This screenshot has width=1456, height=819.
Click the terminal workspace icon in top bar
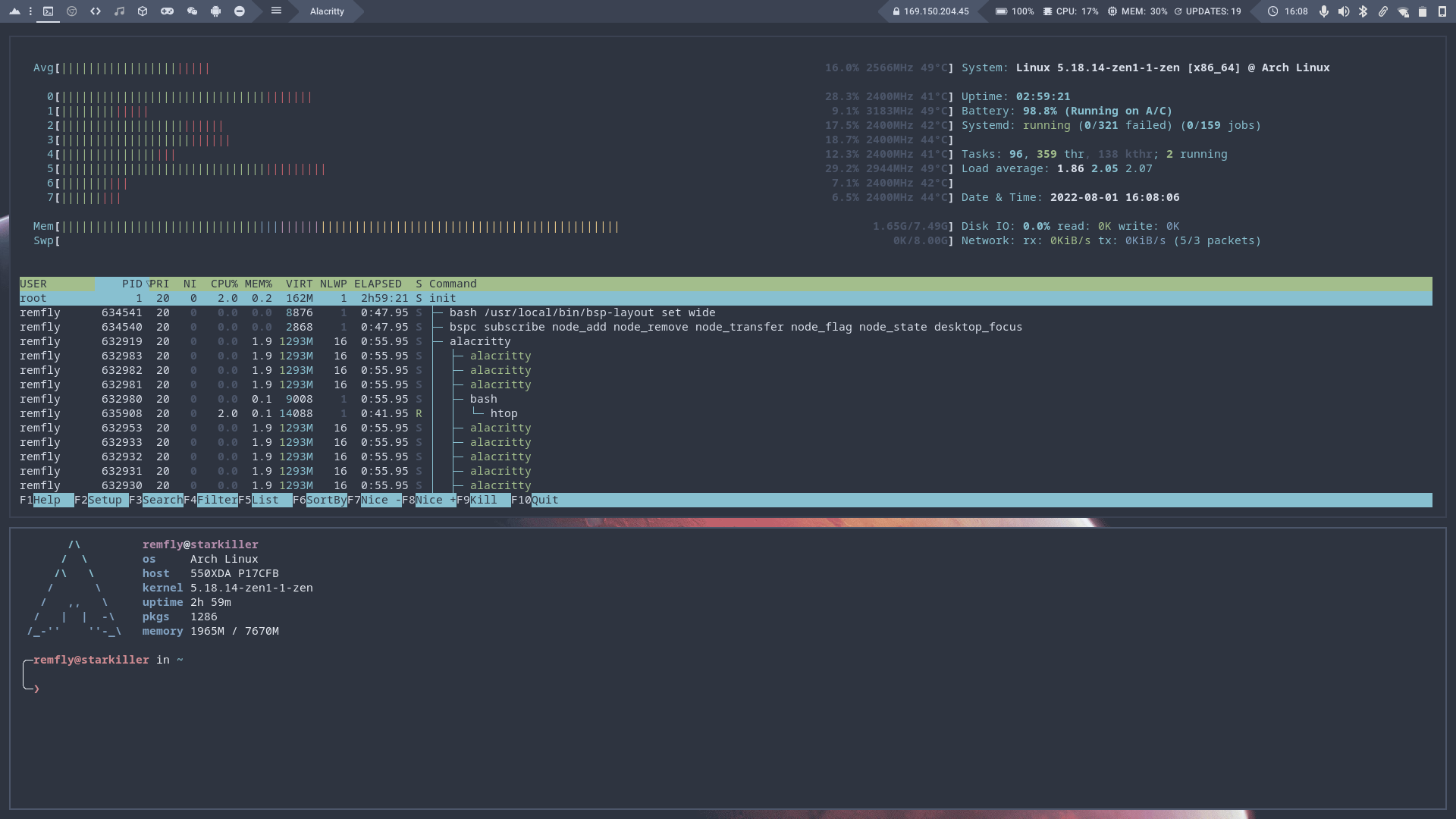click(48, 11)
